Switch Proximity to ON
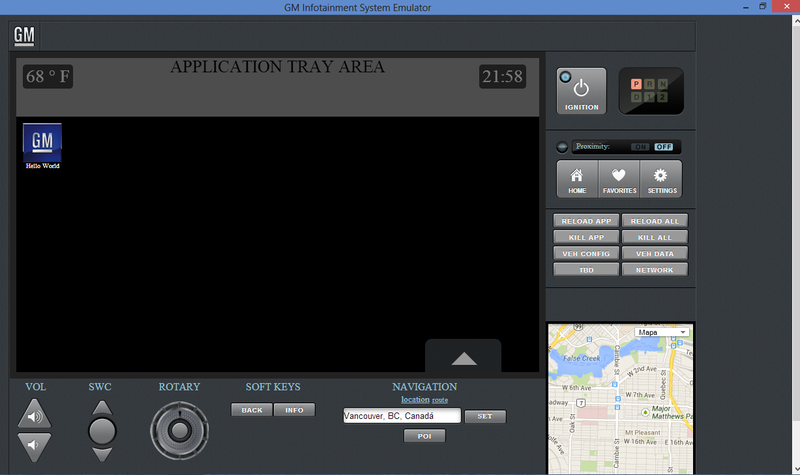Viewport: 800px width, 475px height. 641,147
